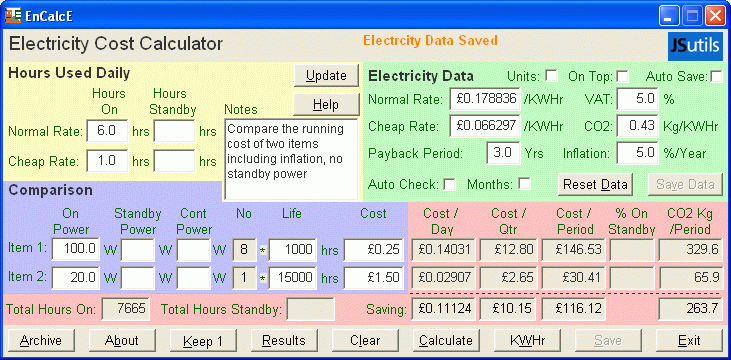Enable the Auto Save checkbox
The image size is (731, 360).
pyautogui.click(x=717, y=76)
